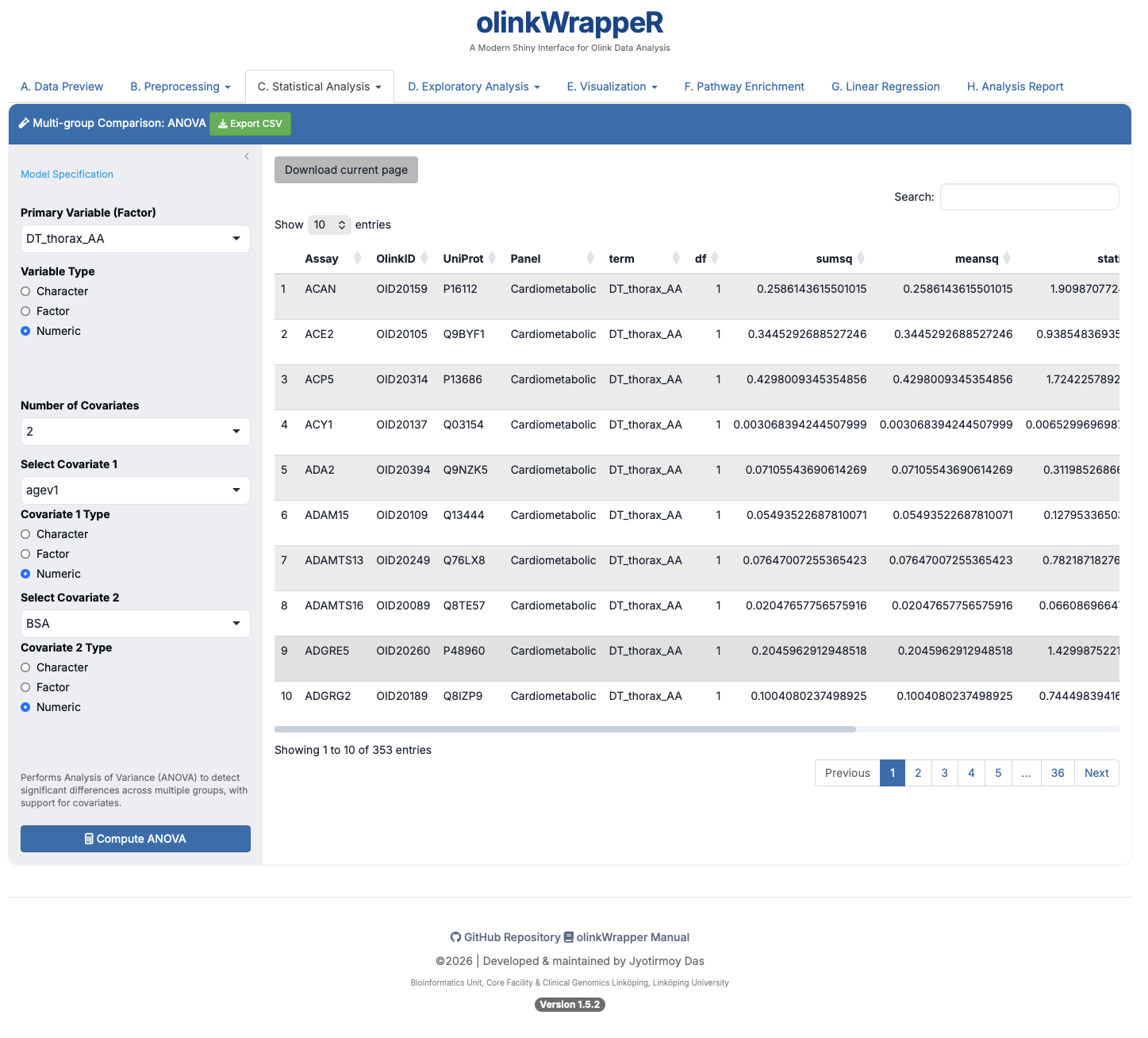This screenshot has width=1148, height=1038.
Task: Click the horizontal table scrollbar
Action: pyautogui.click(x=565, y=729)
